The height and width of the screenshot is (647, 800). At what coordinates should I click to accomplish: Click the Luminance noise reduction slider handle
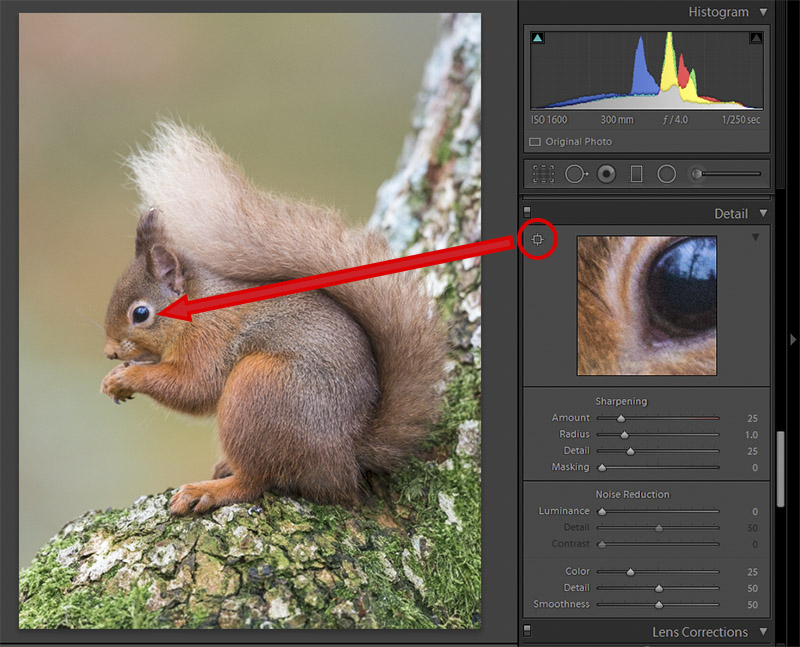point(601,511)
